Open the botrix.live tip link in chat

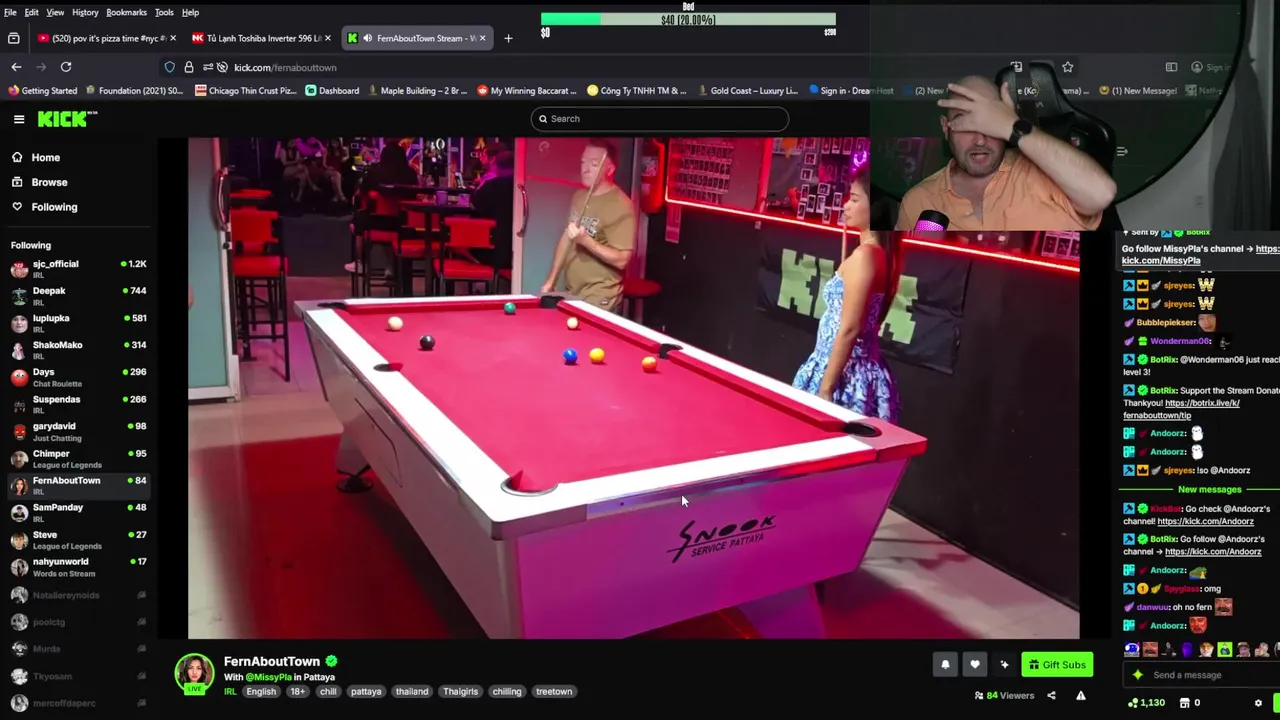pos(1181,409)
